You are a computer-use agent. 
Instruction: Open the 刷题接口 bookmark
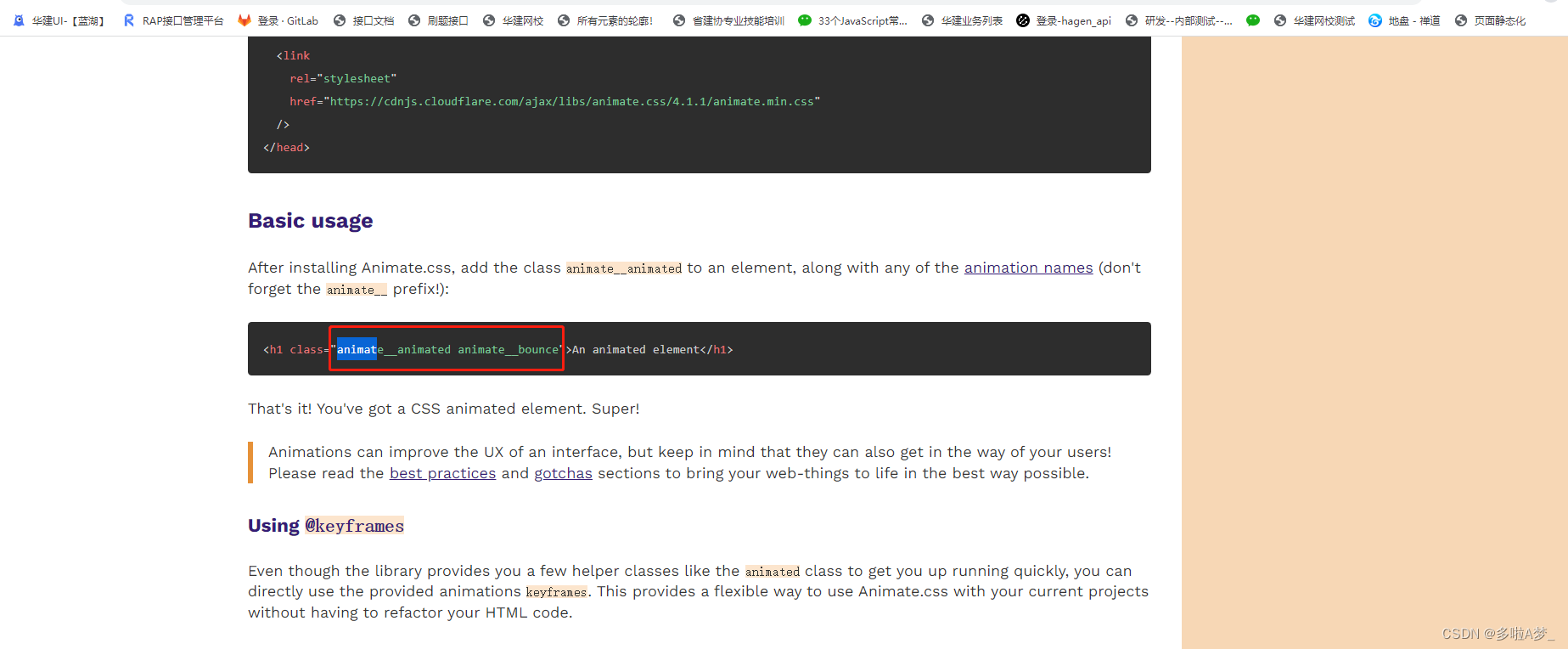(x=438, y=20)
